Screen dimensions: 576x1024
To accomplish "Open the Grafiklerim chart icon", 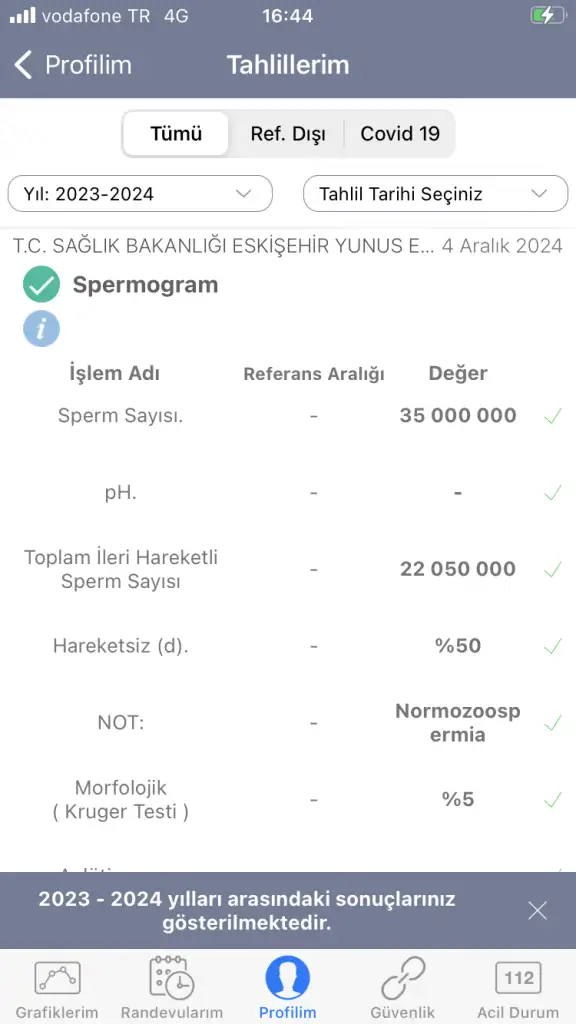I will pyautogui.click(x=57, y=978).
